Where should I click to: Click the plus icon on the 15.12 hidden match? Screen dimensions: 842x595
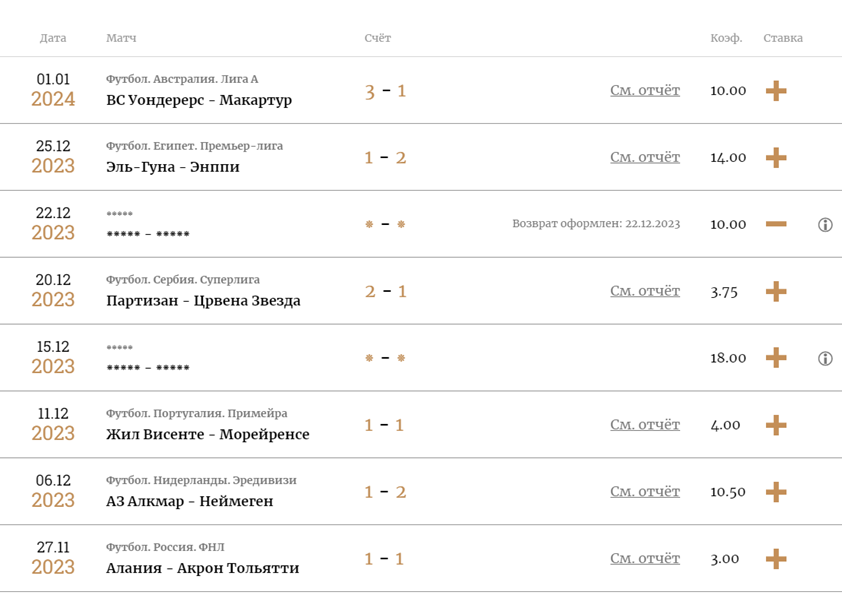click(x=776, y=358)
